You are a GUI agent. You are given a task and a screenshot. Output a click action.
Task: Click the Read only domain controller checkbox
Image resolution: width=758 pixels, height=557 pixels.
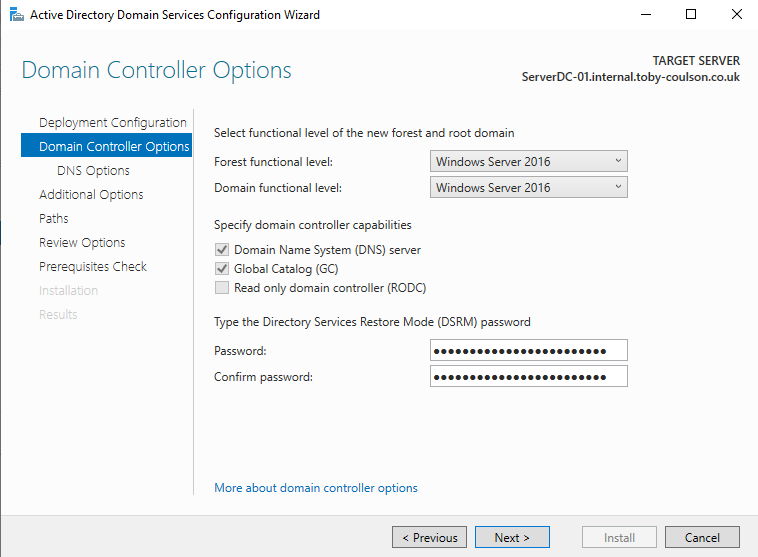pos(221,288)
